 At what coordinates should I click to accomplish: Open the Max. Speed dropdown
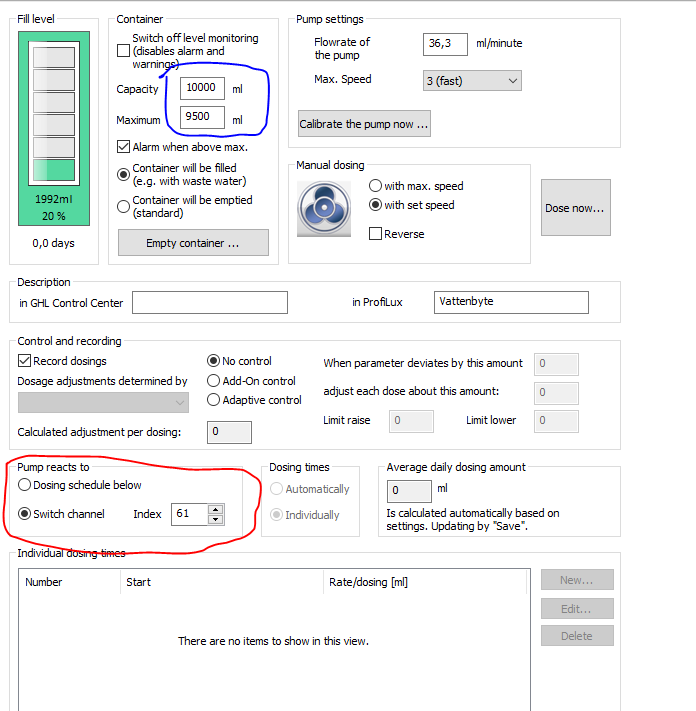tap(472, 81)
